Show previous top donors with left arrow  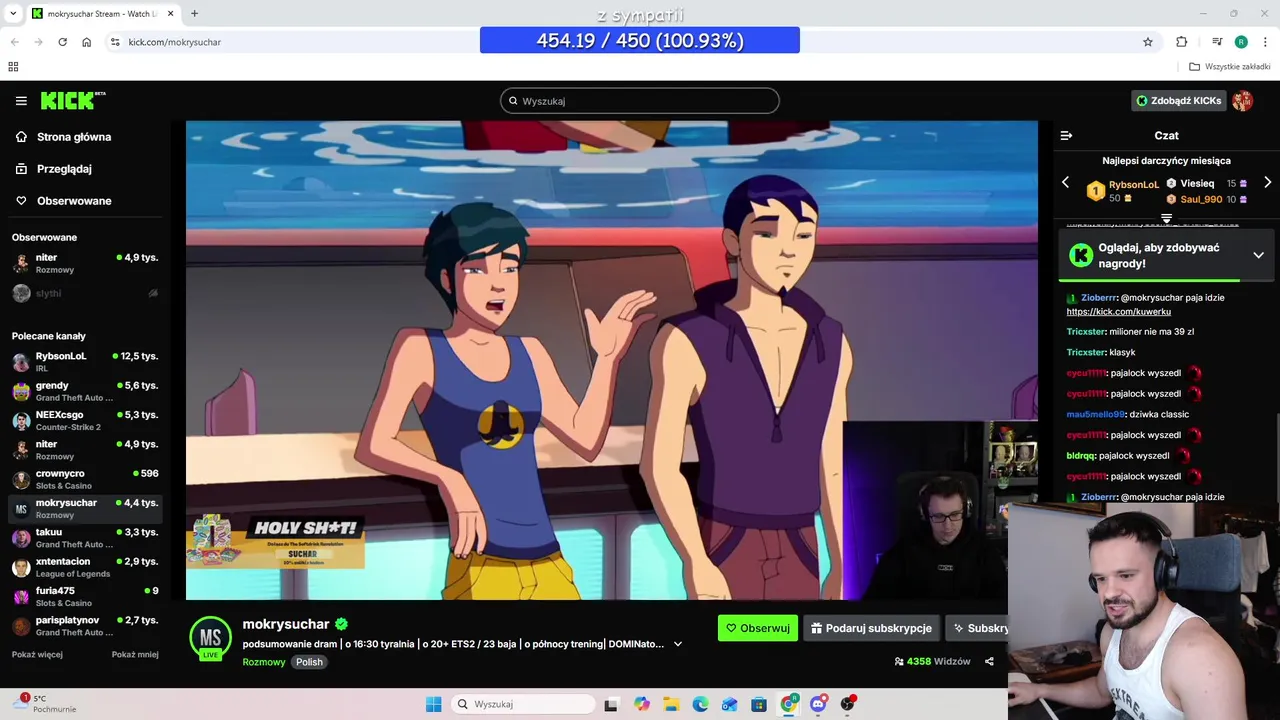tap(1065, 183)
